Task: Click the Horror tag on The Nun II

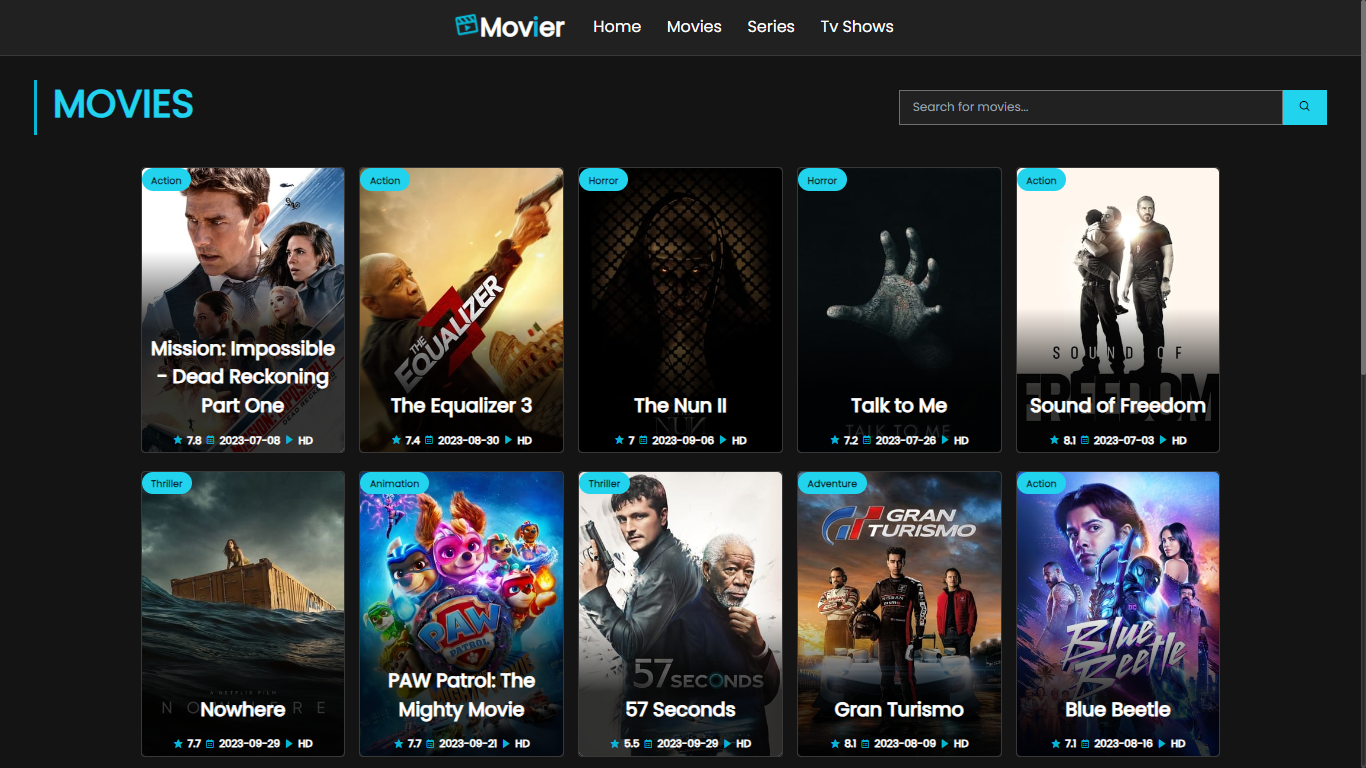Action: (603, 180)
